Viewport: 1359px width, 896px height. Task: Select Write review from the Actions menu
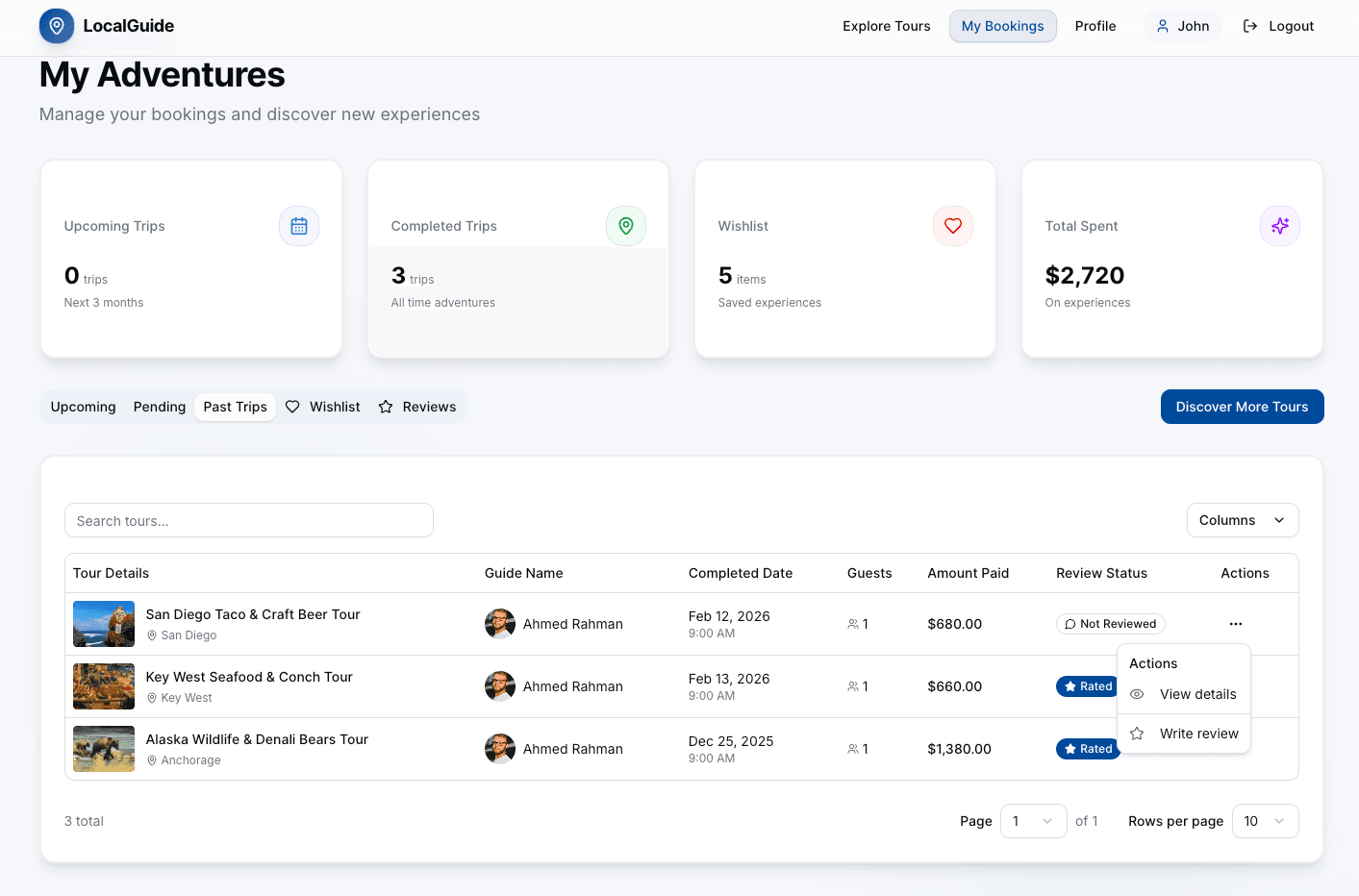click(x=1199, y=733)
